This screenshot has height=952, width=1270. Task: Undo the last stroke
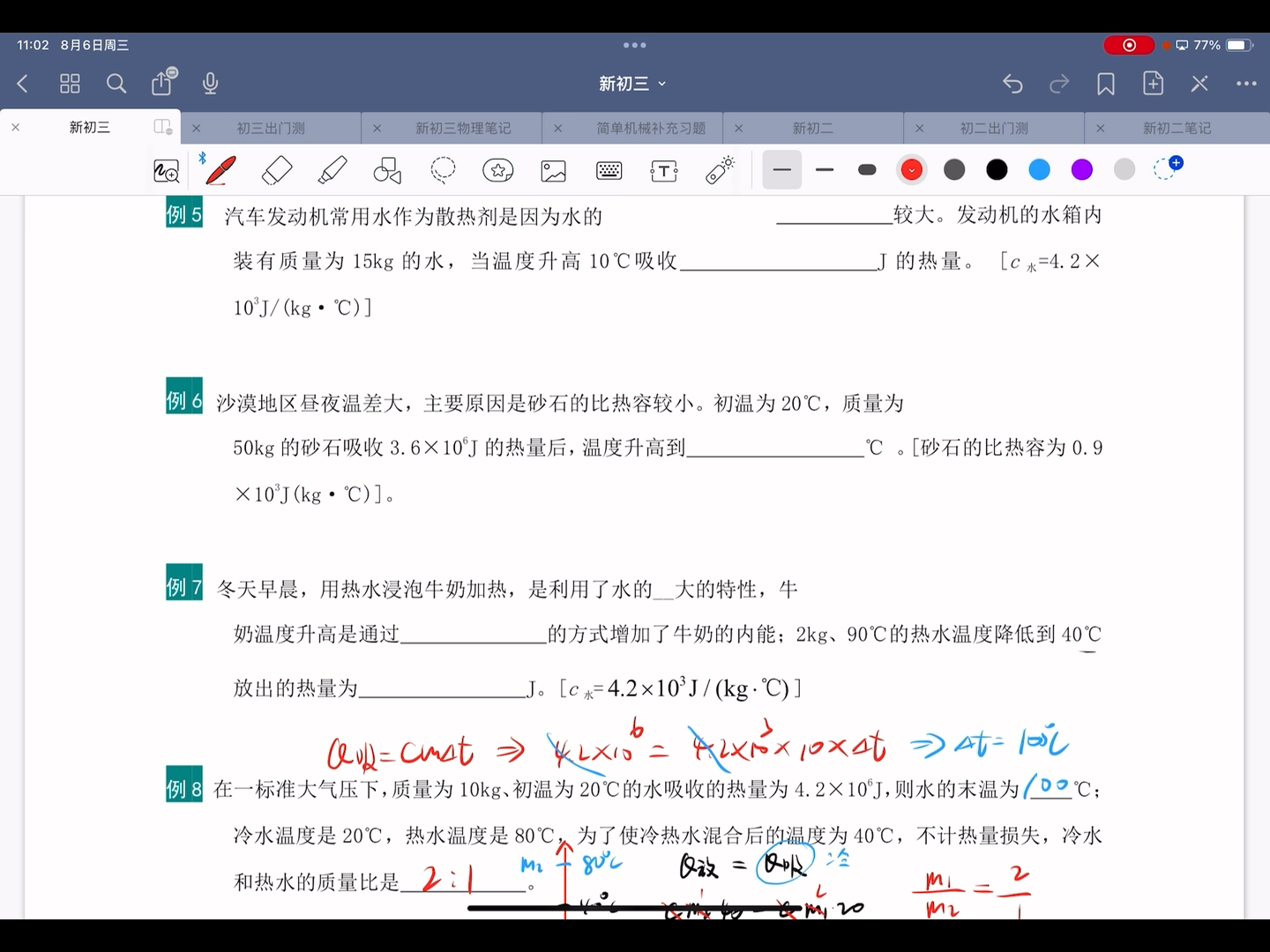click(1012, 84)
